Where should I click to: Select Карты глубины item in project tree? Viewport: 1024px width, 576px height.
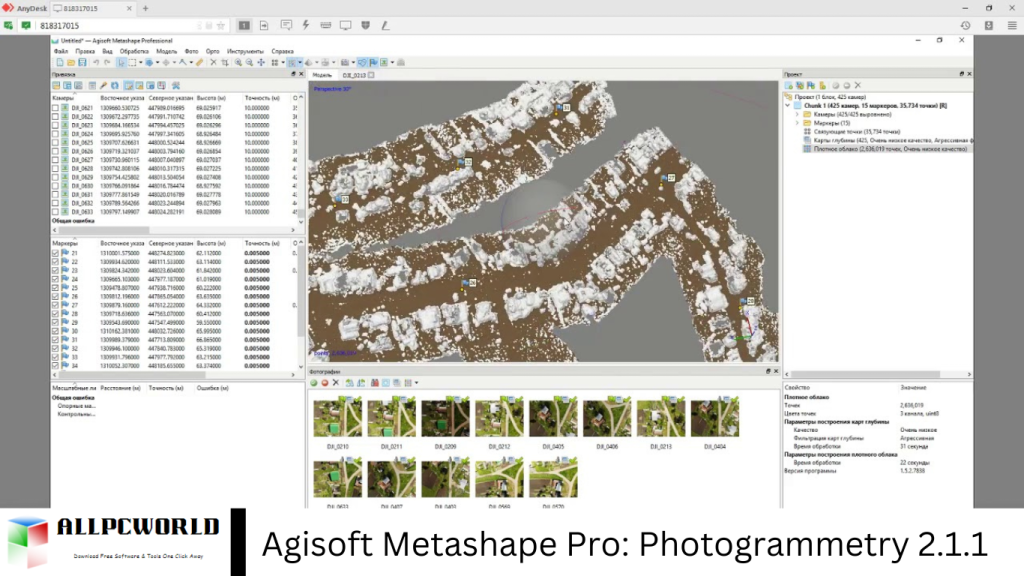887,140
